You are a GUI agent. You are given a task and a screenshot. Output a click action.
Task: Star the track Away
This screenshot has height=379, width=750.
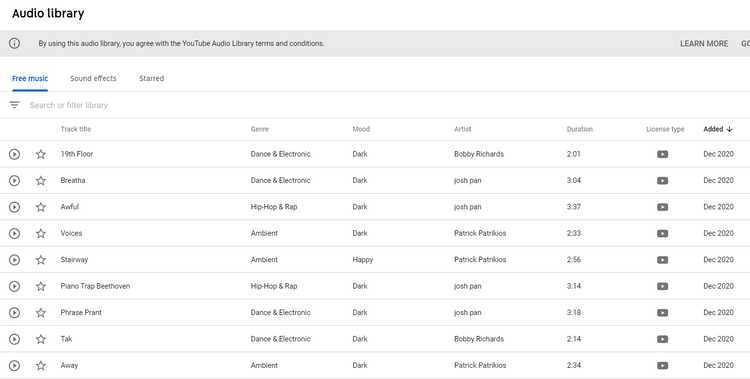(x=41, y=365)
